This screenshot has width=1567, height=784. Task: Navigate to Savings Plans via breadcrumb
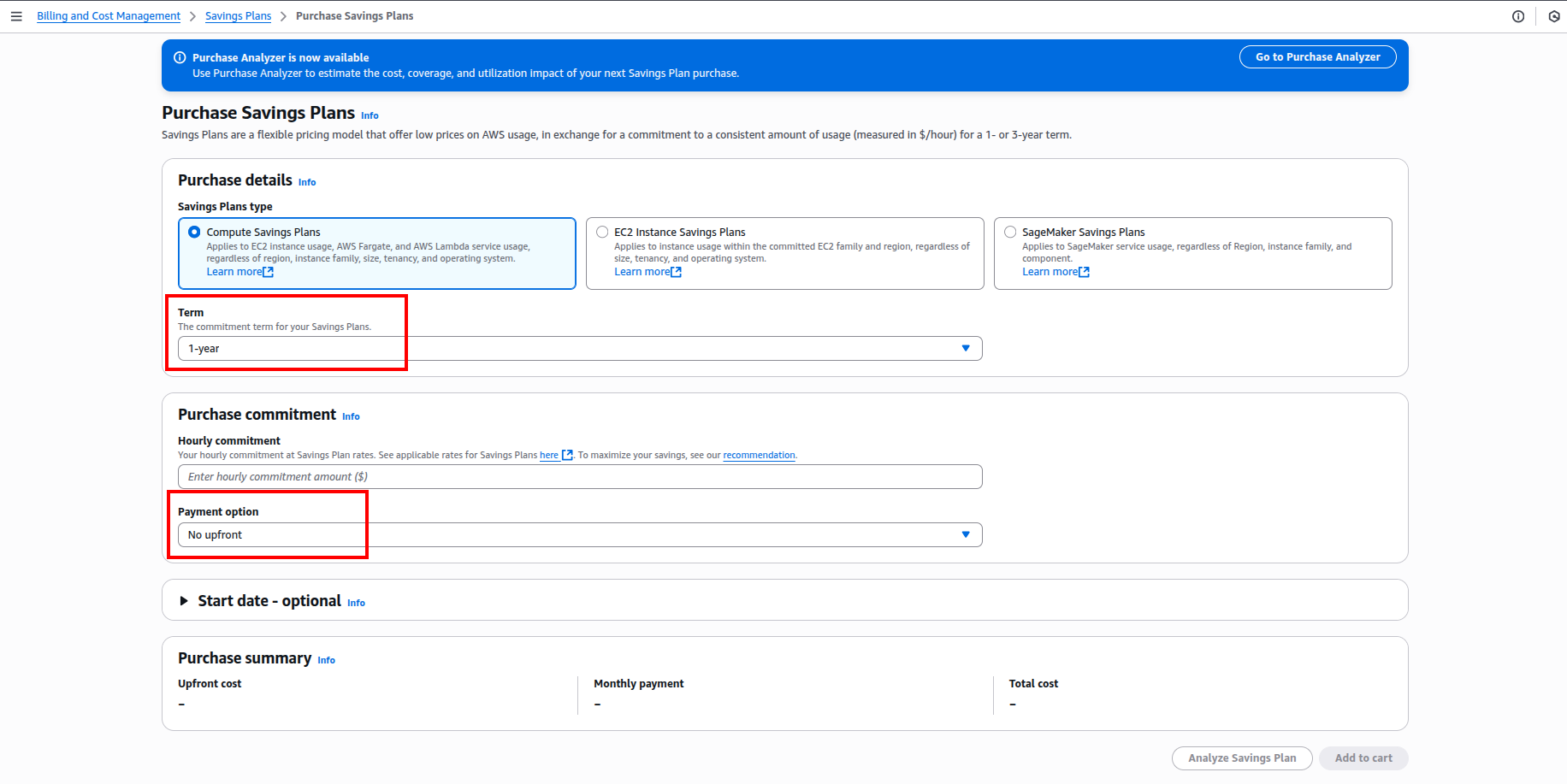pyautogui.click(x=239, y=15)
